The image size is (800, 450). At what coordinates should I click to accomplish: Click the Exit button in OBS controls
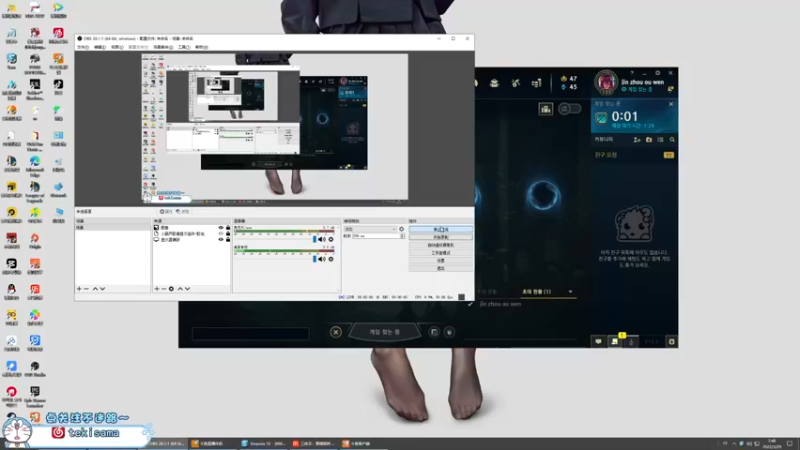coord(441,268)
